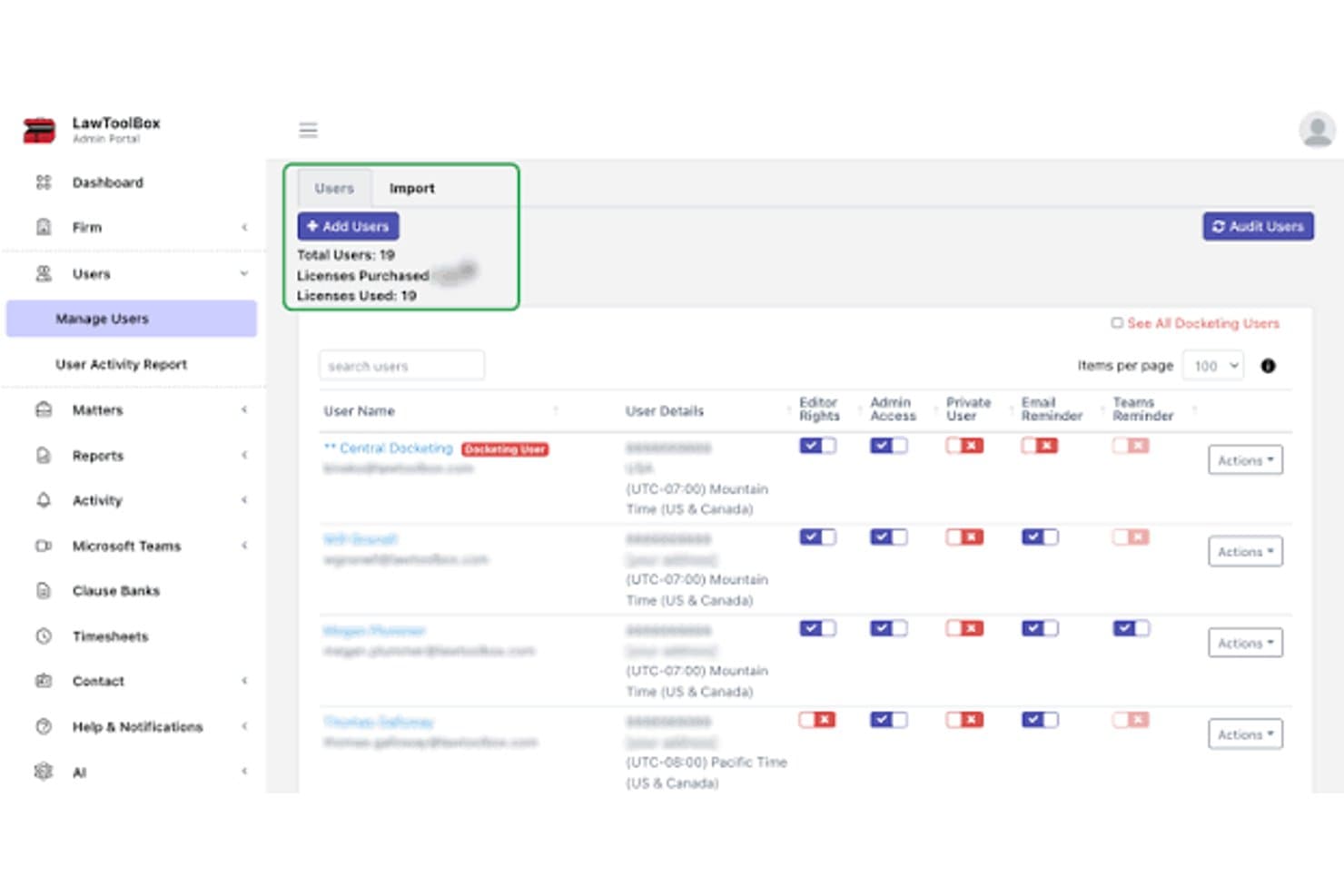Collapse the Users menu chevron

[x=244, y=273]
